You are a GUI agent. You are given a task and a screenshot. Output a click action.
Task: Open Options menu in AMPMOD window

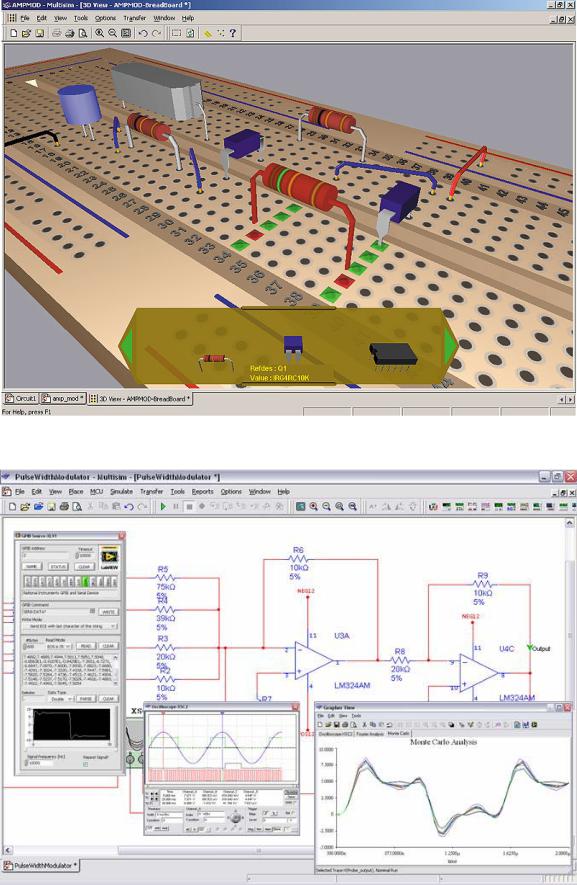point(105,18)
